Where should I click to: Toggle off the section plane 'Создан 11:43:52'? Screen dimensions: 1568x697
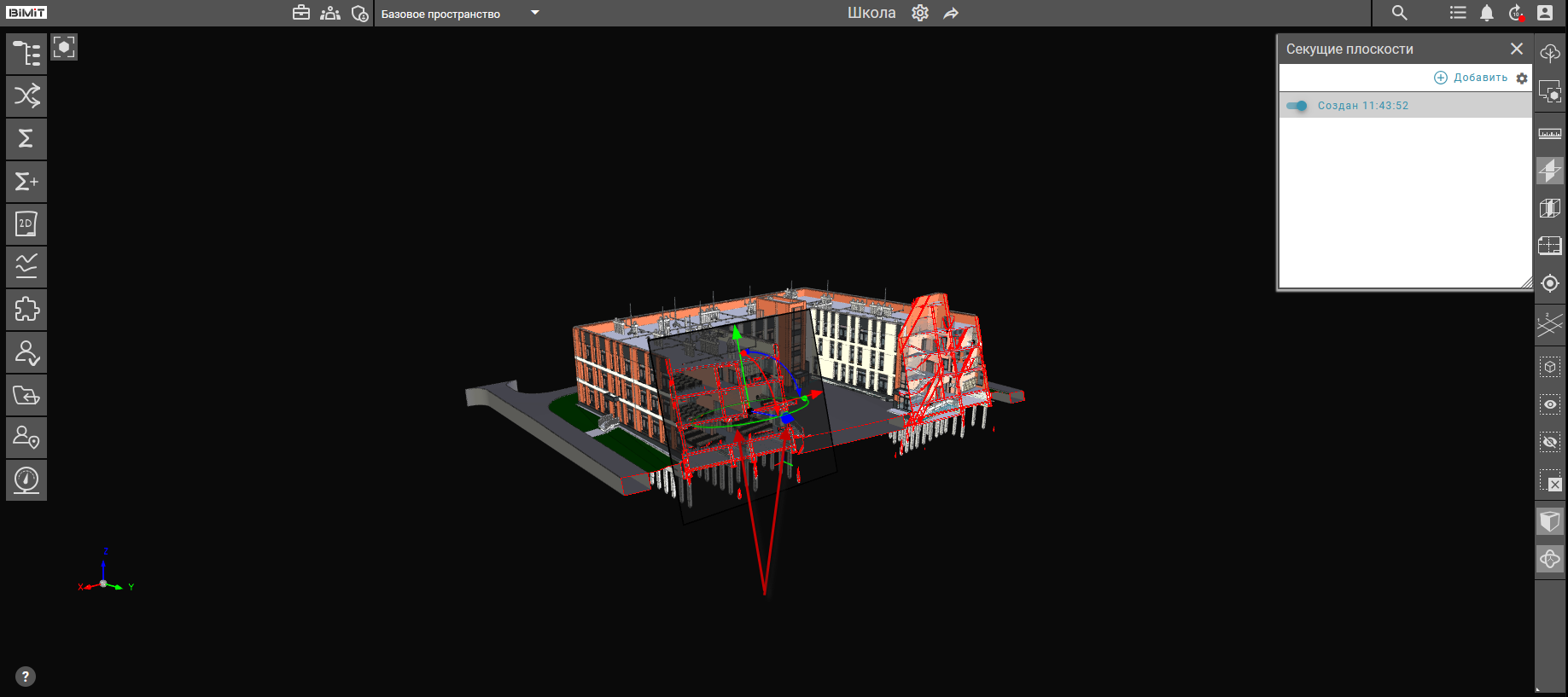click(1297, 106)
